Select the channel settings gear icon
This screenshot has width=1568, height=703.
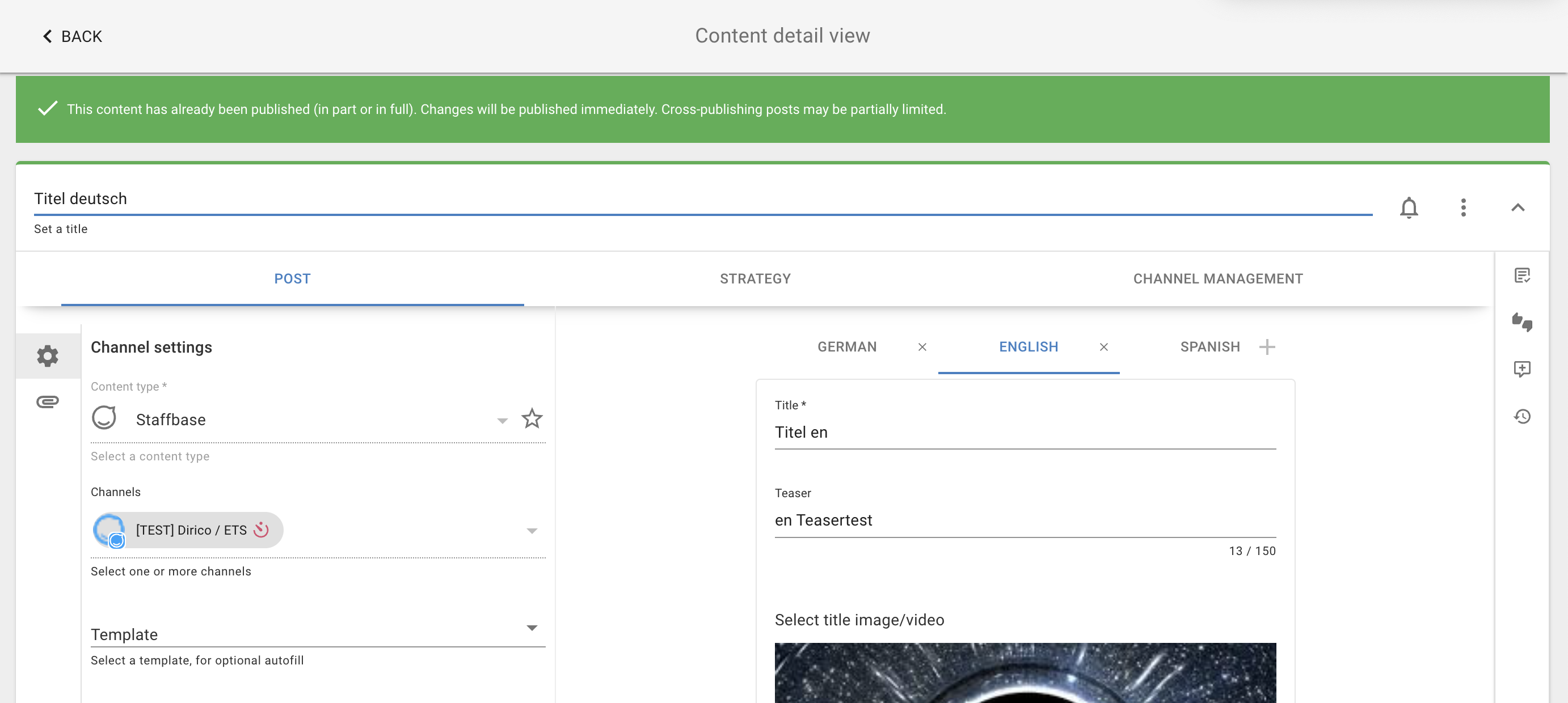[x=48, y=356]
